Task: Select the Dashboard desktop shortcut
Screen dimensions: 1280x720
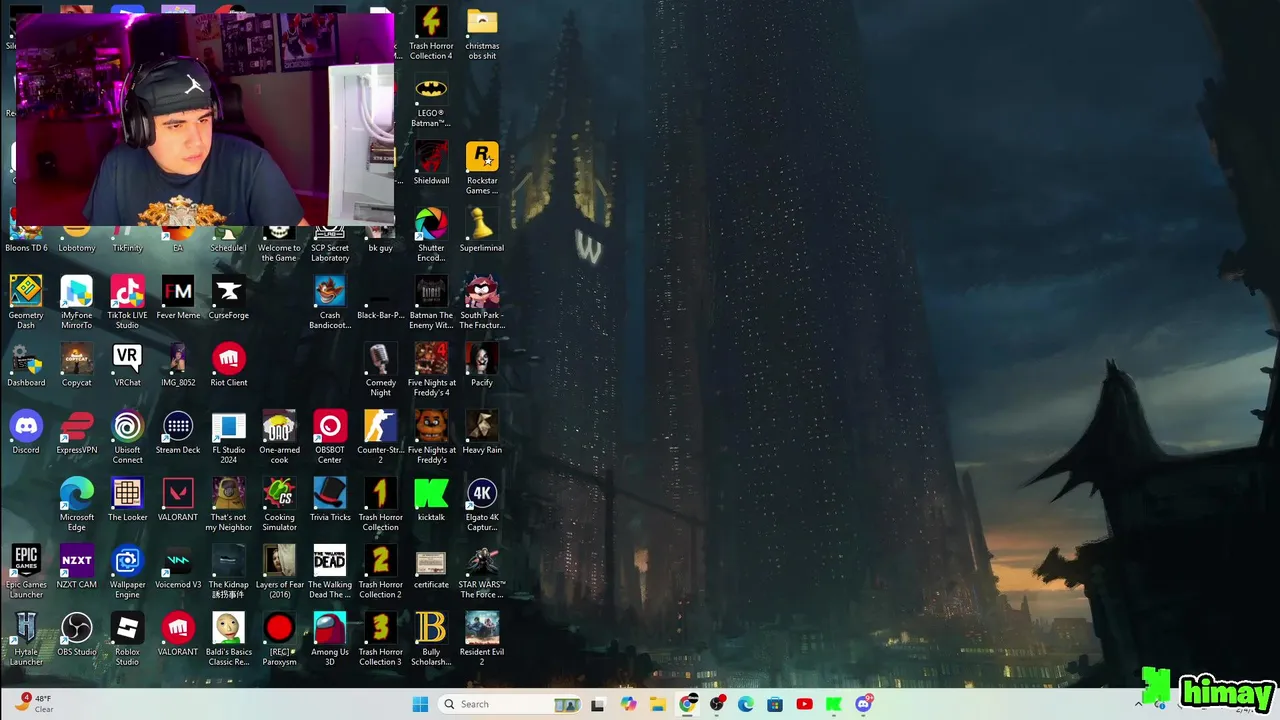Action: [x=26, y=365]
